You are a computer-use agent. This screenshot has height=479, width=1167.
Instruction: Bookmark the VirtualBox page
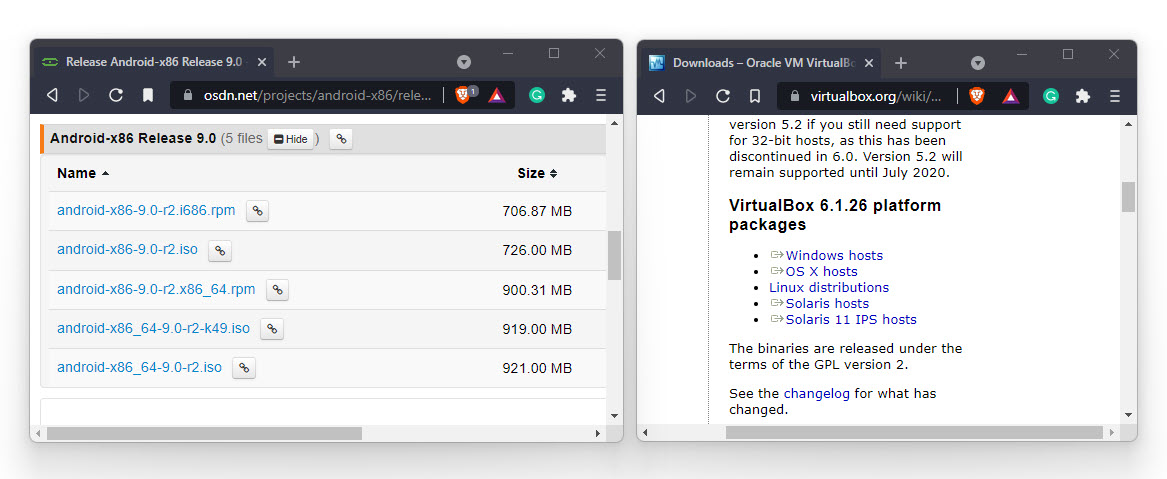(x=755, y=95)
